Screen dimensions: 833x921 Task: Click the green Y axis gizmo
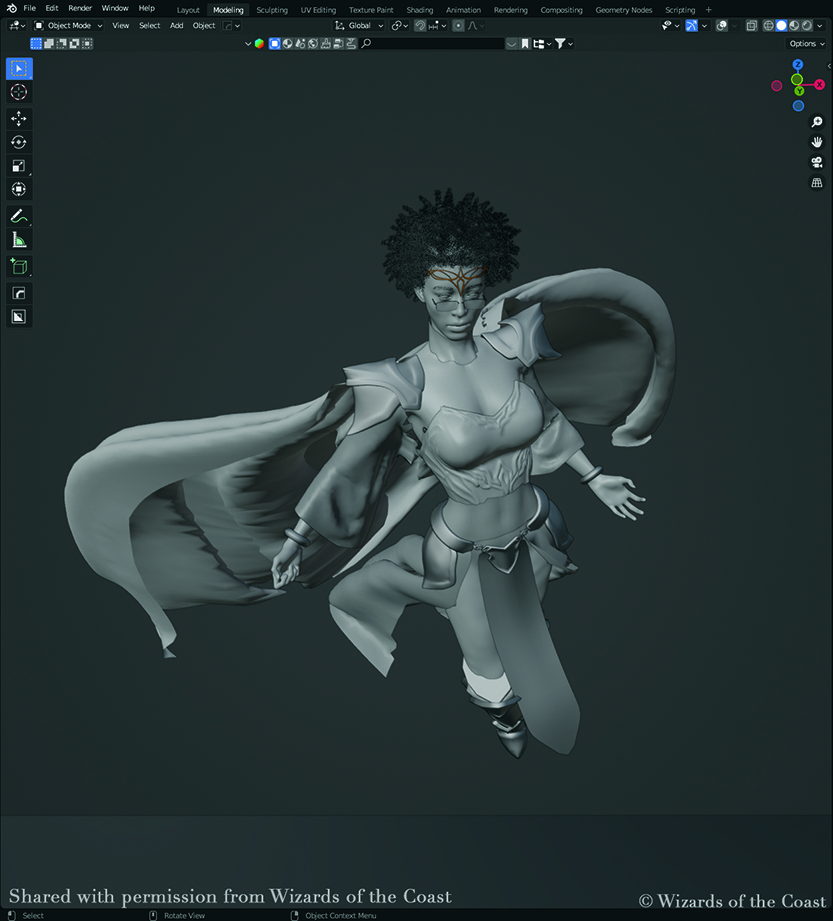pos(799,91)
